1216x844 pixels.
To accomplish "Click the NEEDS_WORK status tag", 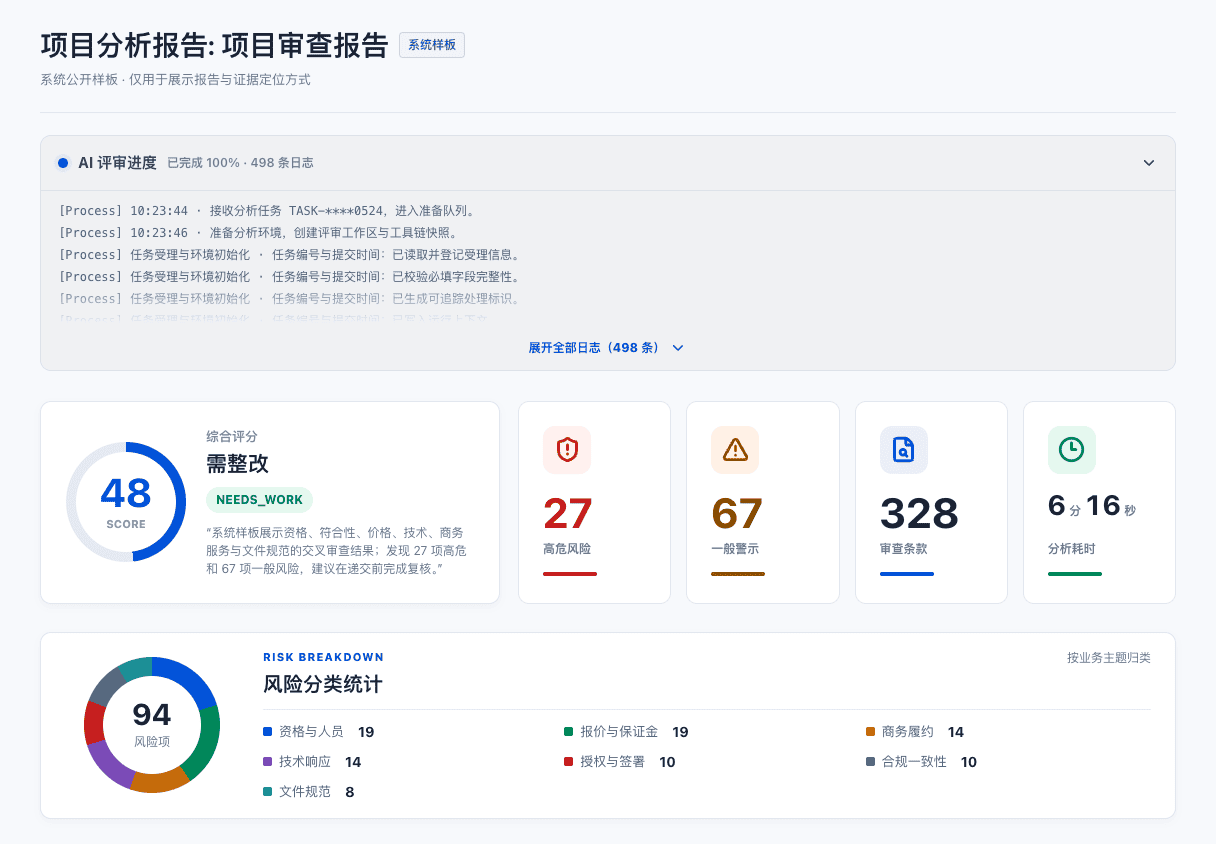I will point(259,500).
